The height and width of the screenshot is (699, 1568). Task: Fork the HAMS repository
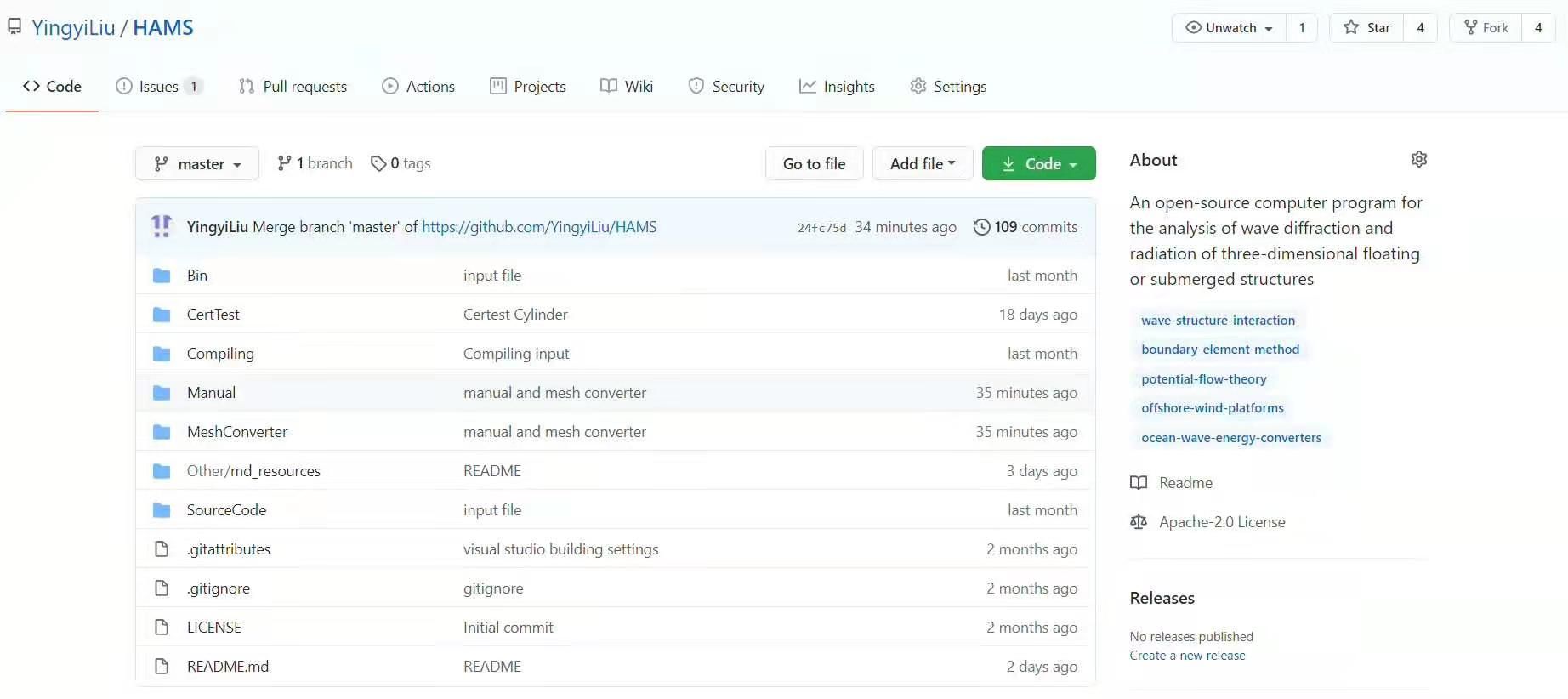[1486, 27]
